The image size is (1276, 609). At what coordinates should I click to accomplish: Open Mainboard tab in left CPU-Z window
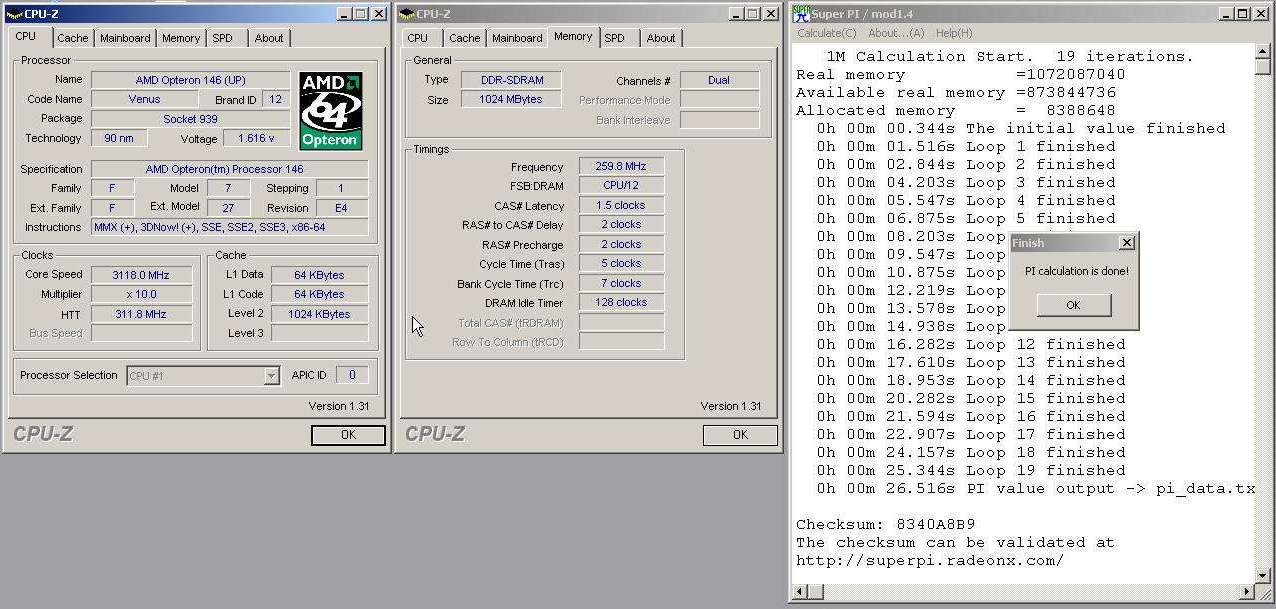pos(125,38)
